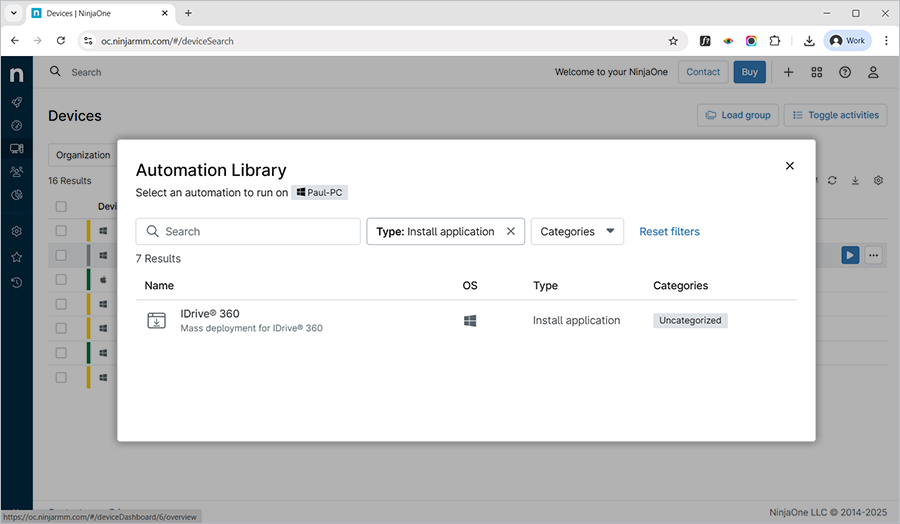This screenshot has height=524, width=900.
Task: Open the help question mark icon
Action: coord(845,72)
